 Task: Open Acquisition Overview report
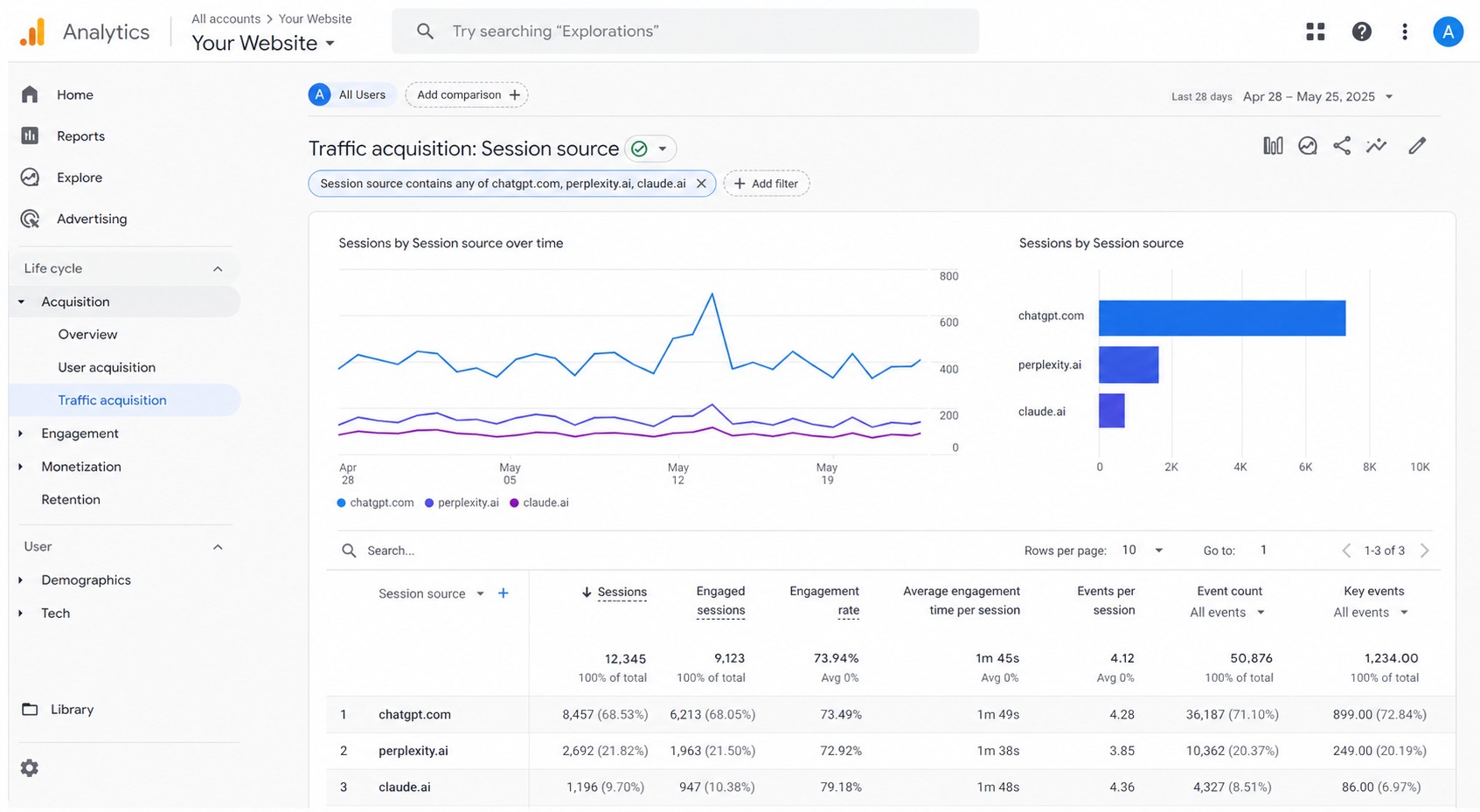coord(87,335)
